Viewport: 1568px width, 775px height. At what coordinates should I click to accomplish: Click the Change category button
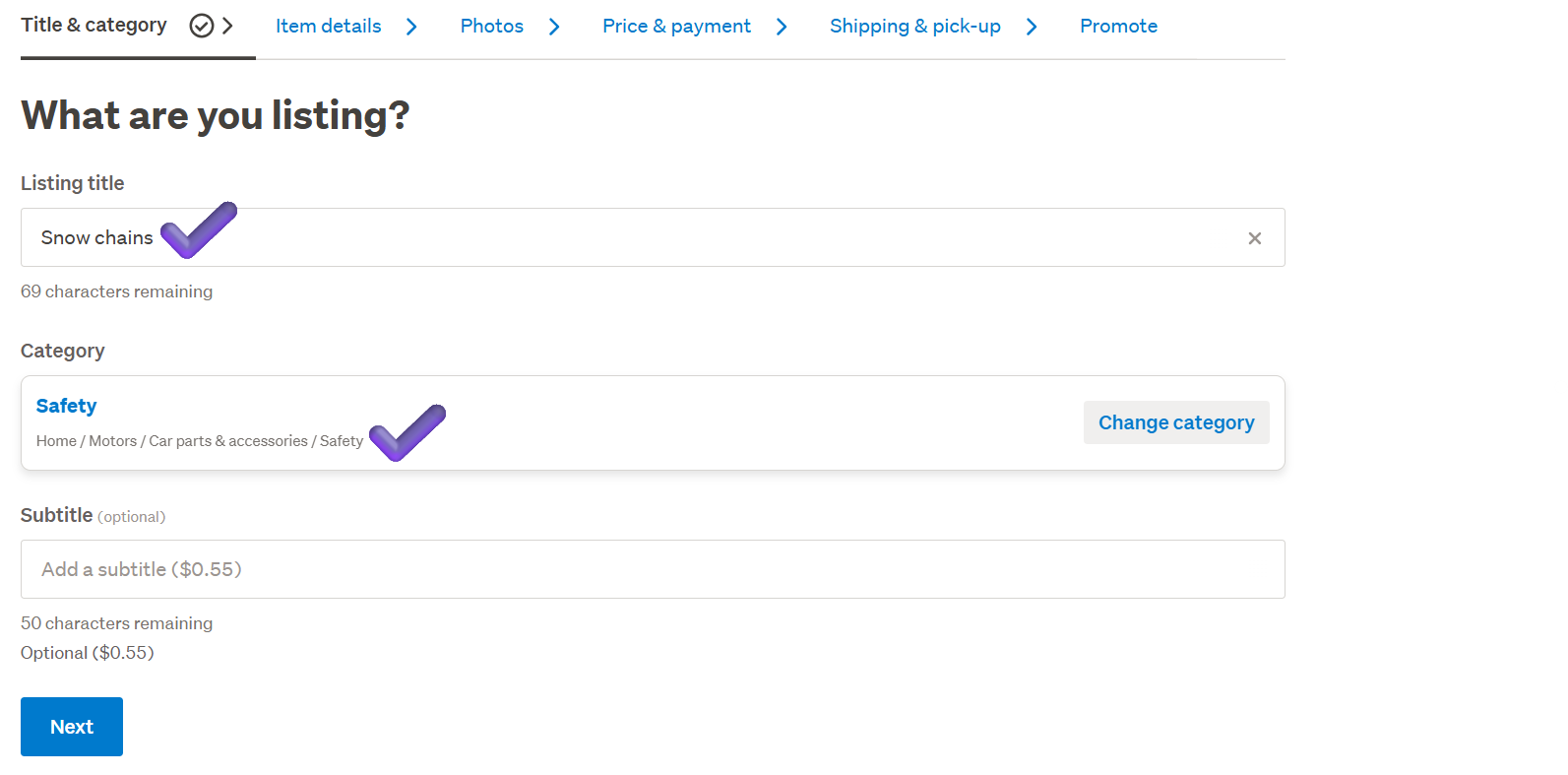point(1176,422)
